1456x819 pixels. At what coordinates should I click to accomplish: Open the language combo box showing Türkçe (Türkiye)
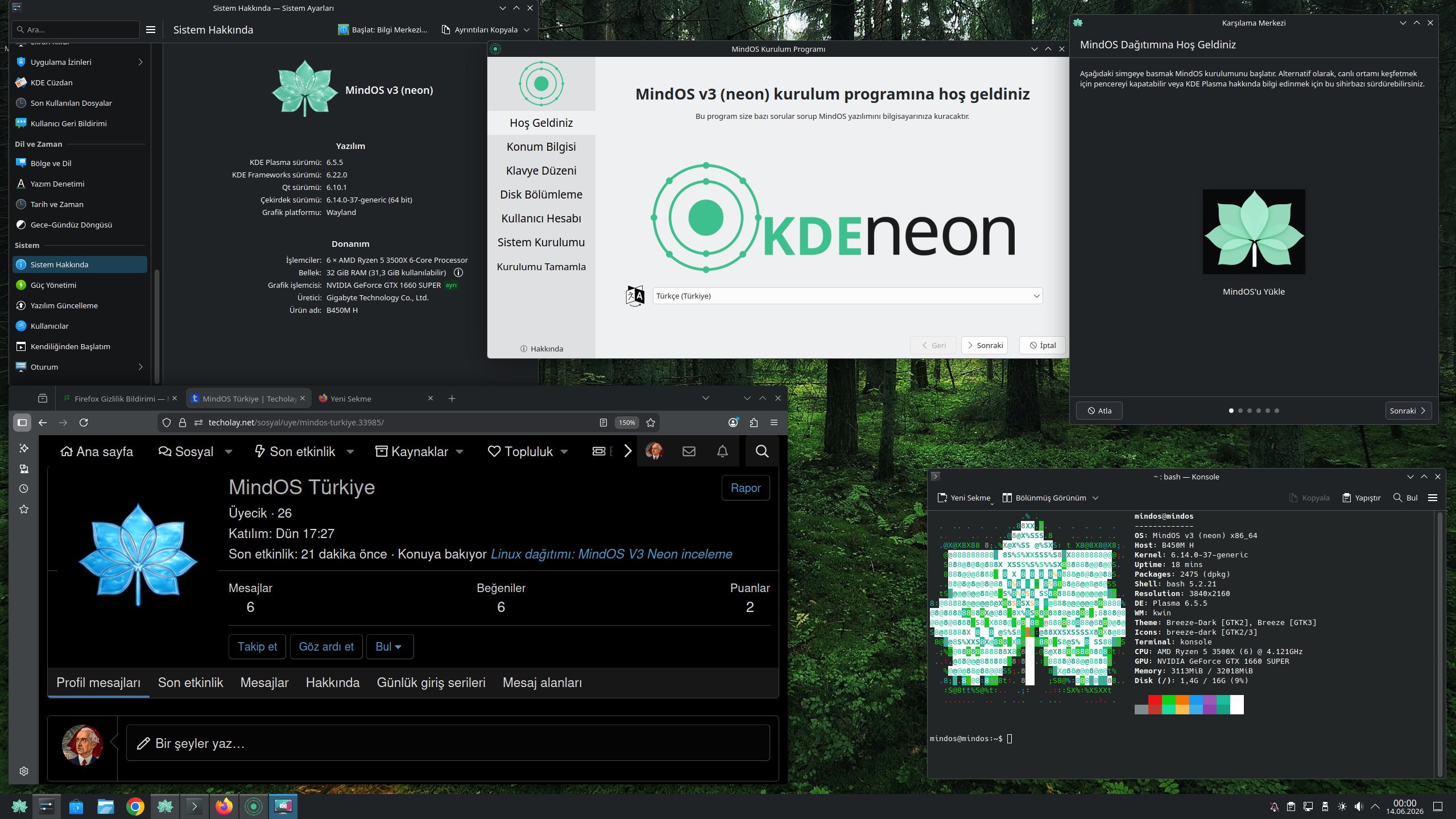(x=847, y=296)
